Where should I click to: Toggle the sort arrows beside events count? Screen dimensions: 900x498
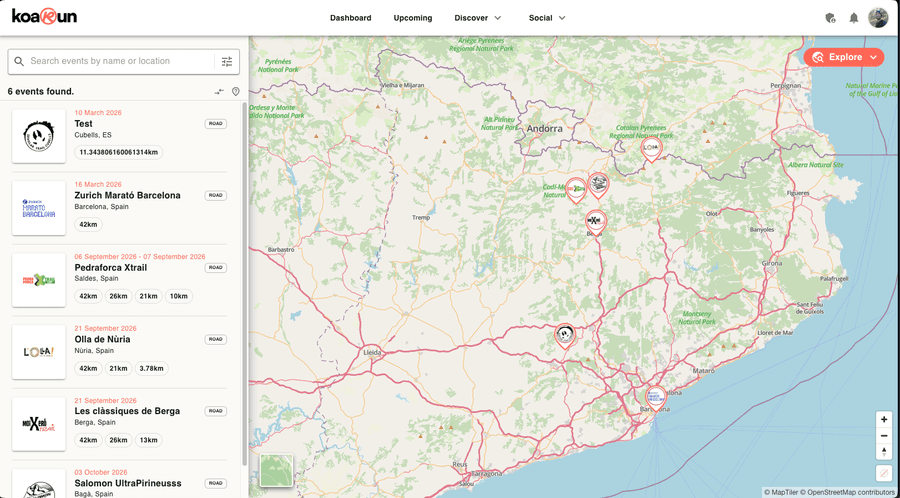click(219, 92)
